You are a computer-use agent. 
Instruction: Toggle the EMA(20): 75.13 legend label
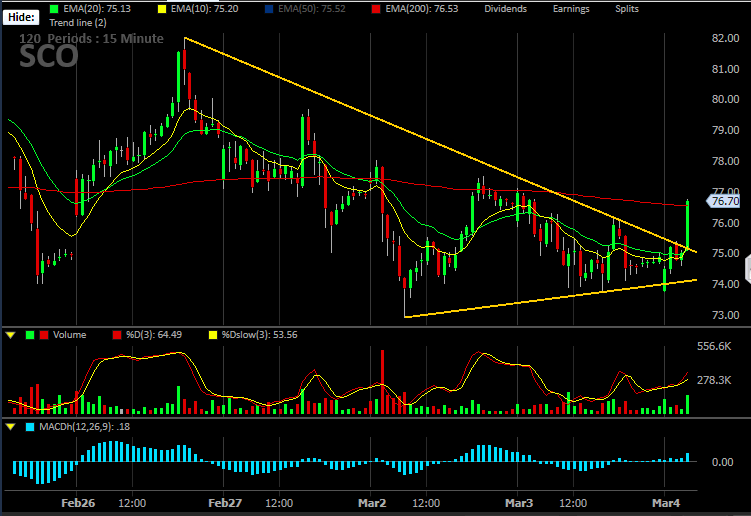click(x=97, y=9)
